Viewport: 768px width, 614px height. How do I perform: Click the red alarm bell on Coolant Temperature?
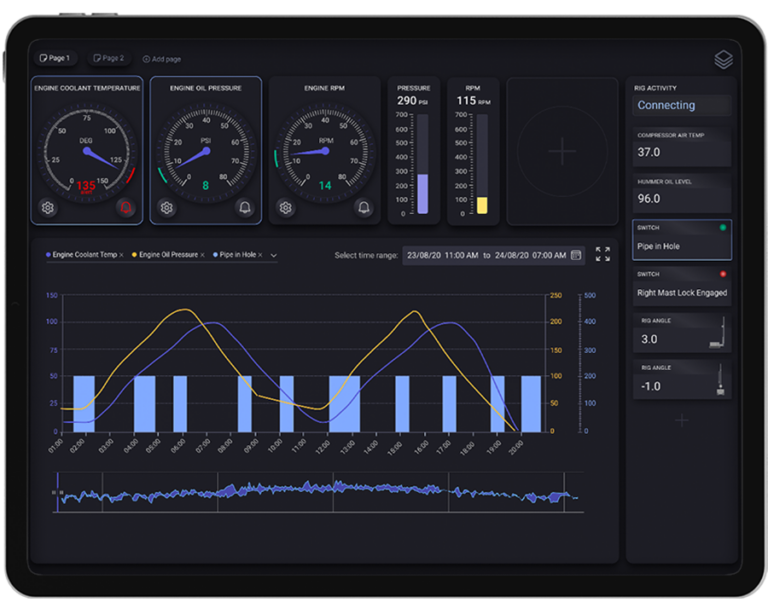[126, 208]
